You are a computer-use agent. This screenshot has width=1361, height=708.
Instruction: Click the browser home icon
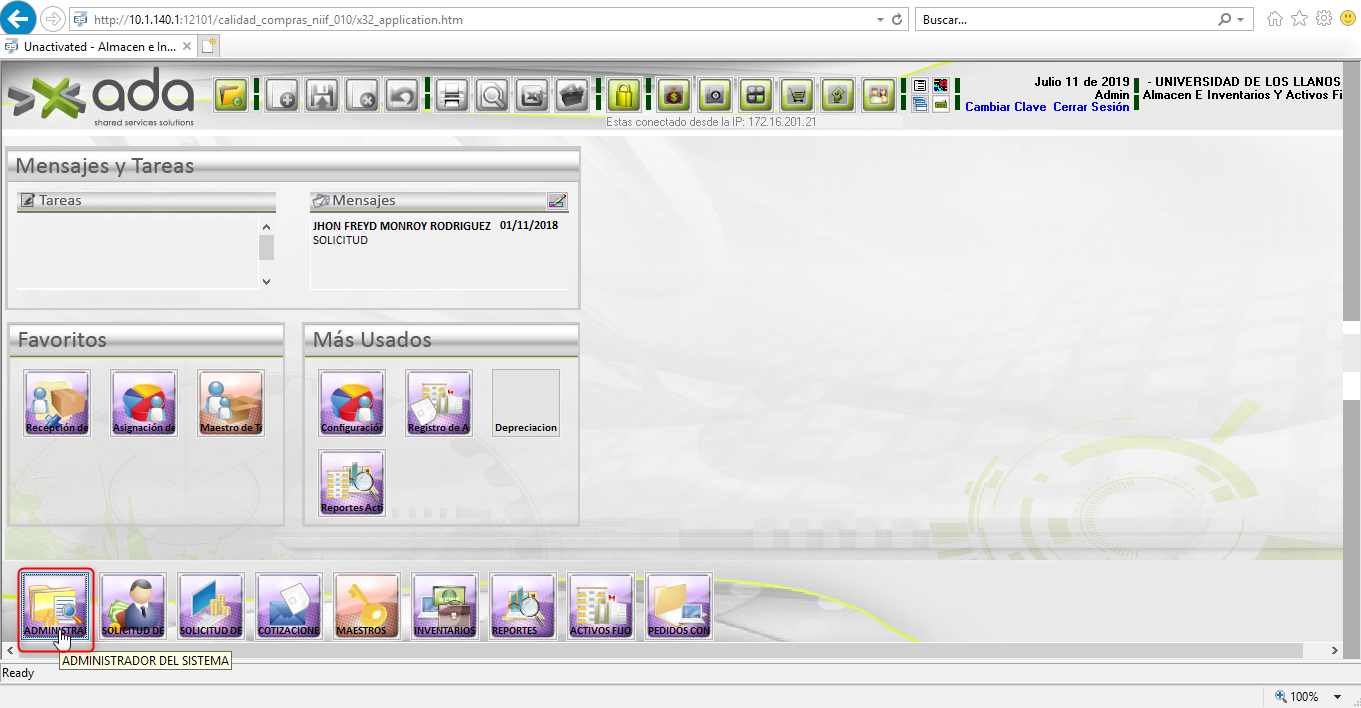[1275, 19]
